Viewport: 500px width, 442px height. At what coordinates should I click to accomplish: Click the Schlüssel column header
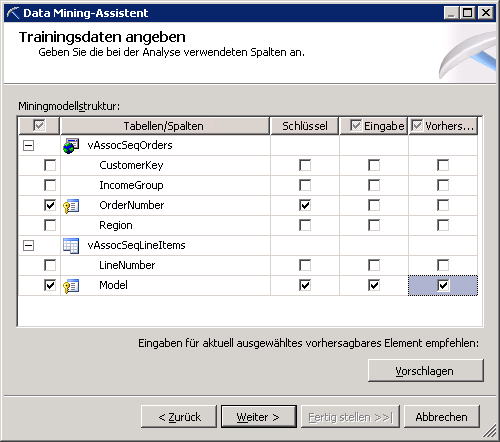[305, 126]
